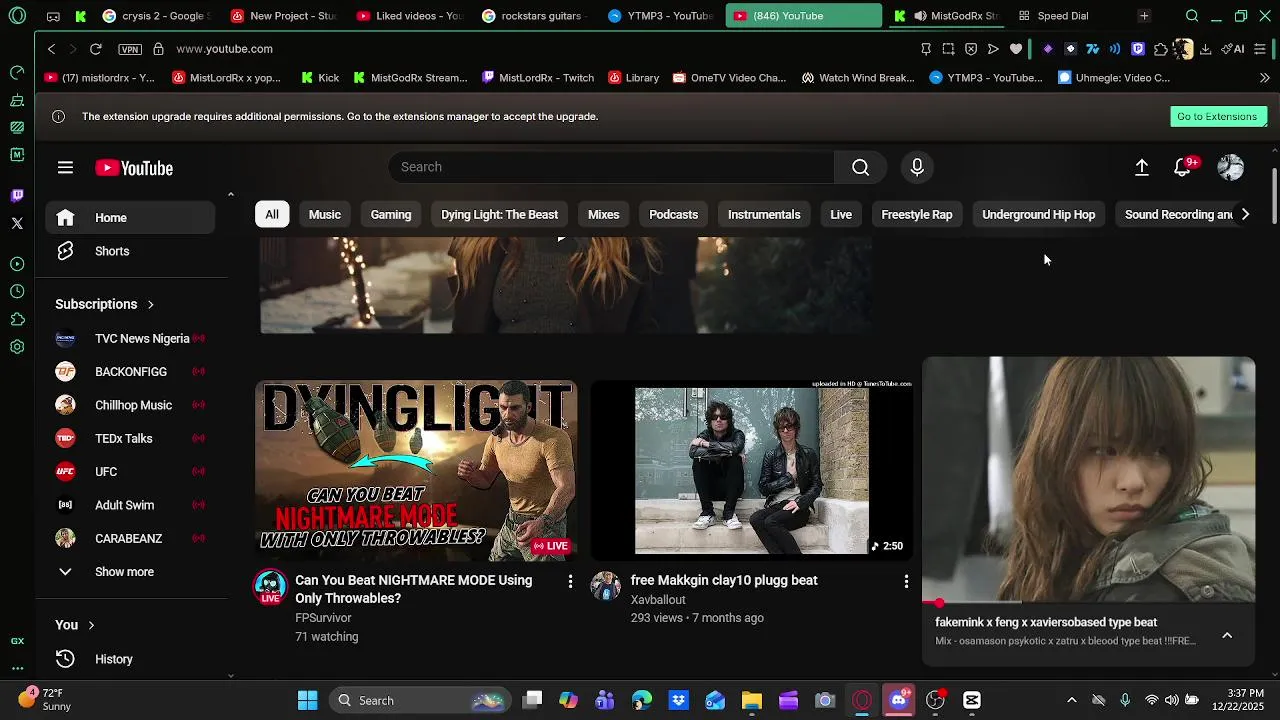
Task: Expand the 'You' section chevron
Action: [91, 625]
